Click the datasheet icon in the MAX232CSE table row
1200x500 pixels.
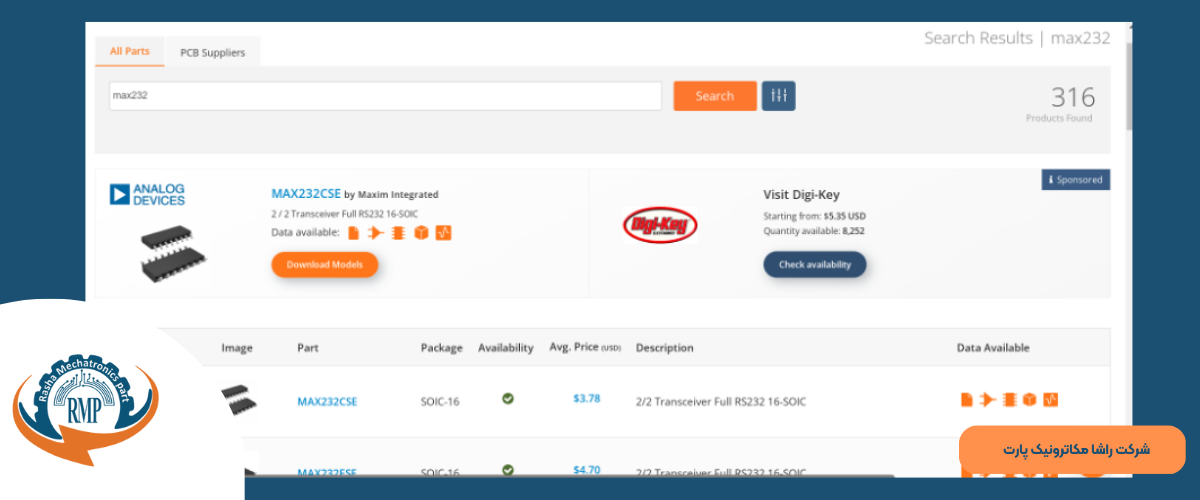click(967, 400)
